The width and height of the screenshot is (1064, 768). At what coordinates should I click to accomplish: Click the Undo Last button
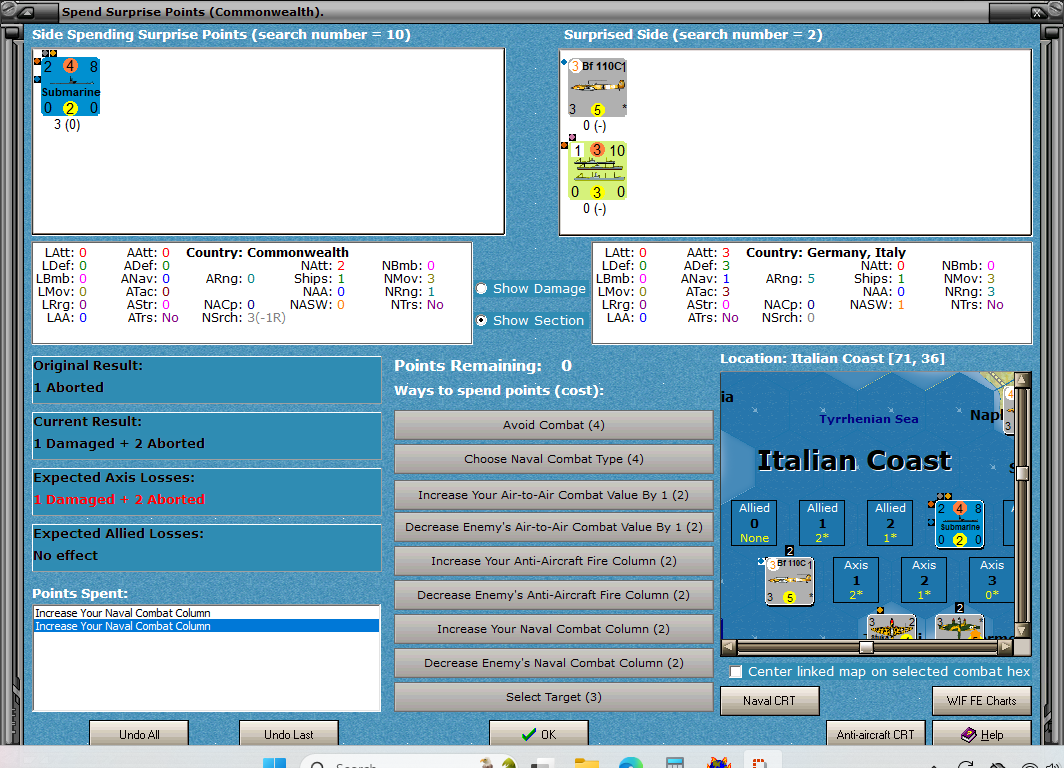point(288,733)
